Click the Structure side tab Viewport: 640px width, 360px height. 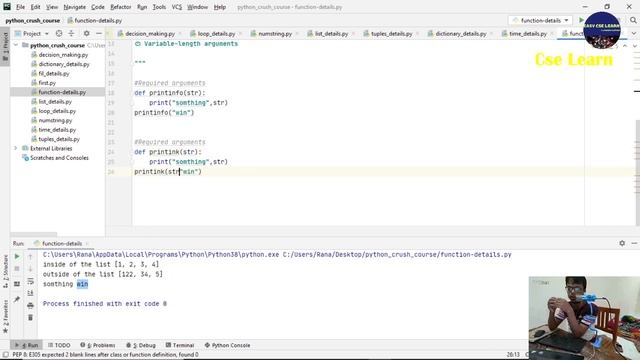click(x=5, y=271)
